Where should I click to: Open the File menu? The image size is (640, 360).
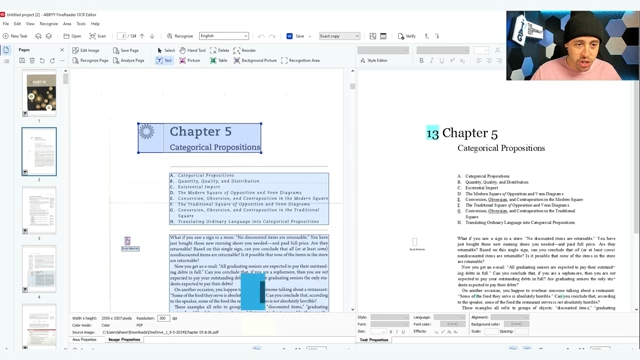(x=6, y=24)
